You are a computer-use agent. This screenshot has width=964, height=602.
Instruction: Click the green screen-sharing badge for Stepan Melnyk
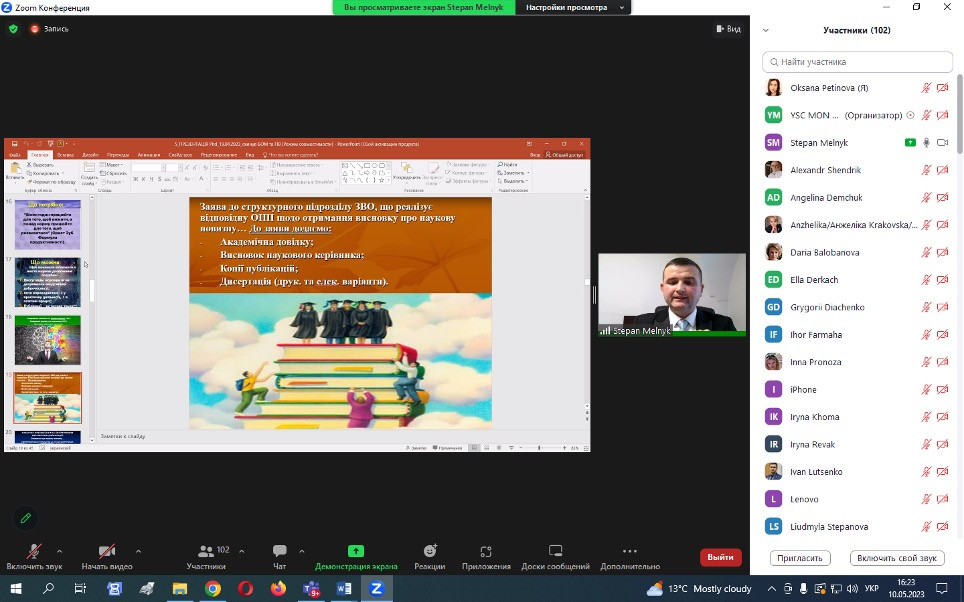[x=911, y=143]
